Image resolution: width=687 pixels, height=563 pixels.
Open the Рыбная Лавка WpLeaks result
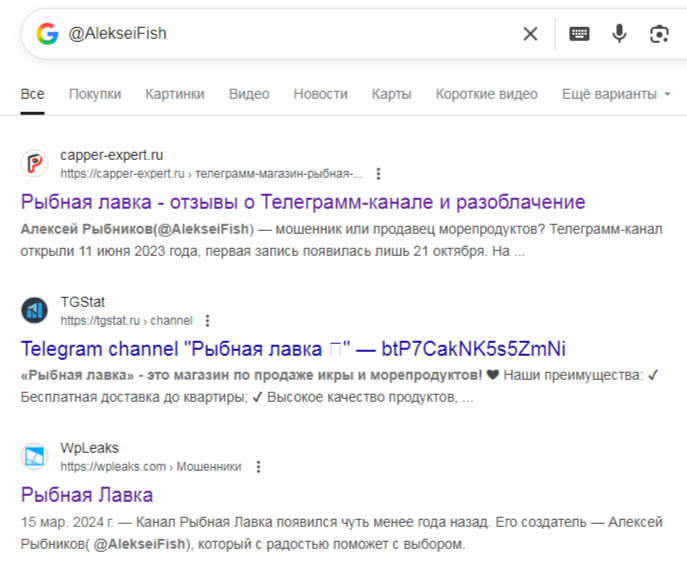click(x=87, y=495)
